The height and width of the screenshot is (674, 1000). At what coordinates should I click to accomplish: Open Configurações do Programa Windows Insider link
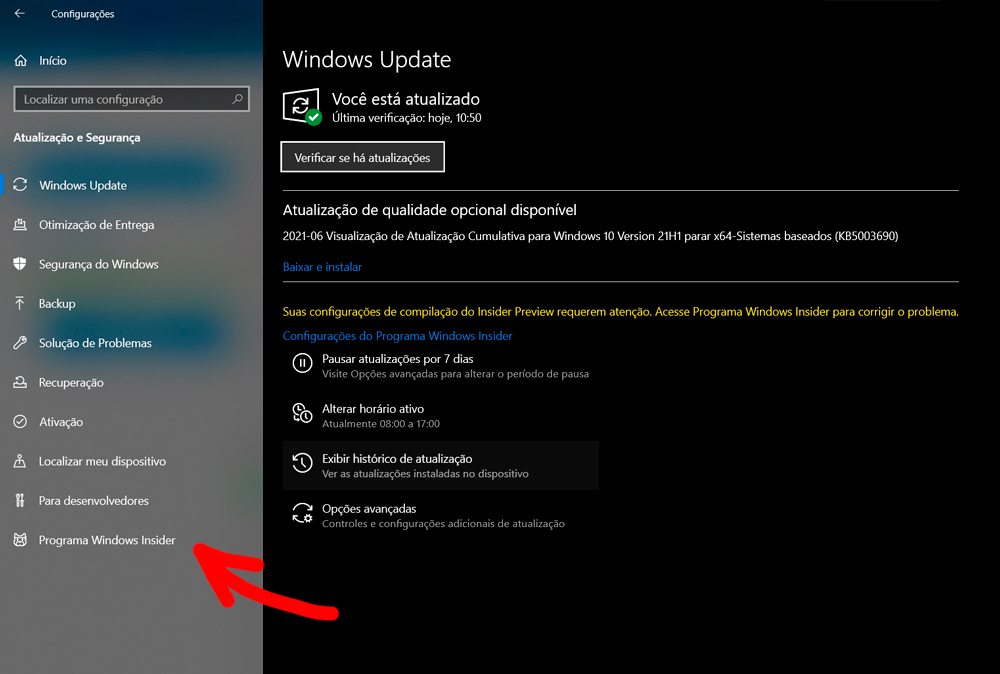click(x=397, y=335)
